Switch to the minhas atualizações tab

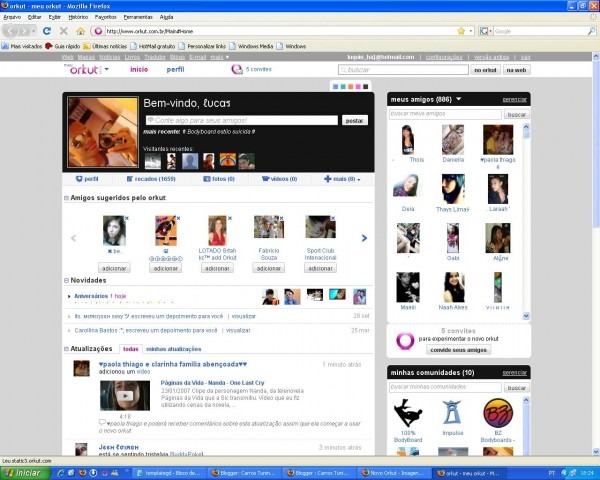(x=173, y=349)
